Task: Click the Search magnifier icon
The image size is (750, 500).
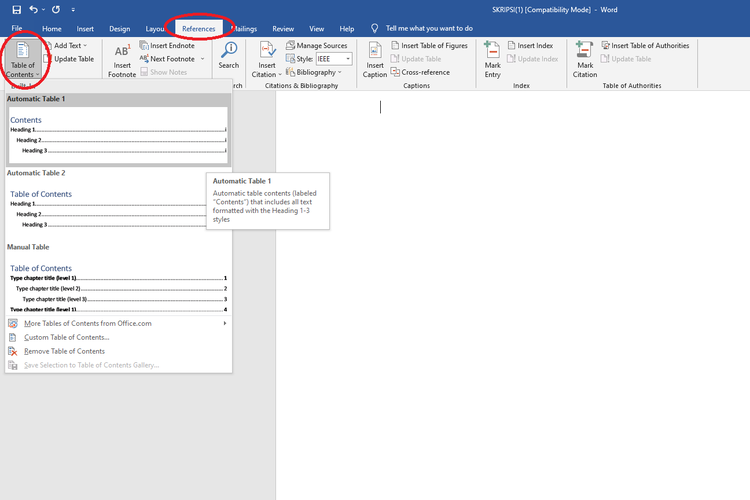Action: [x=229, y=50]
